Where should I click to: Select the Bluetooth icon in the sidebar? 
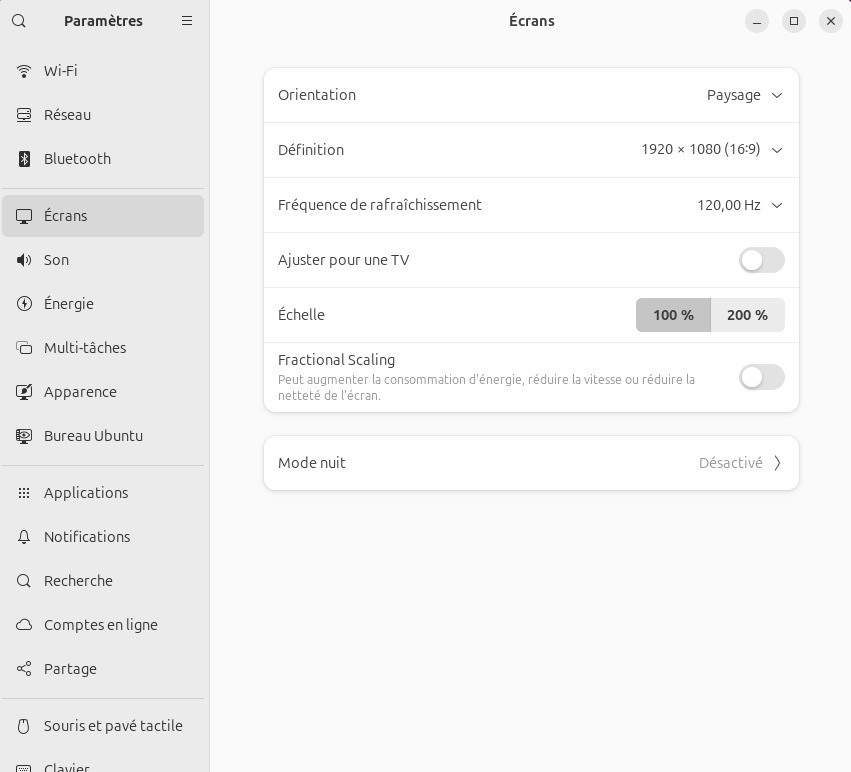25,159
